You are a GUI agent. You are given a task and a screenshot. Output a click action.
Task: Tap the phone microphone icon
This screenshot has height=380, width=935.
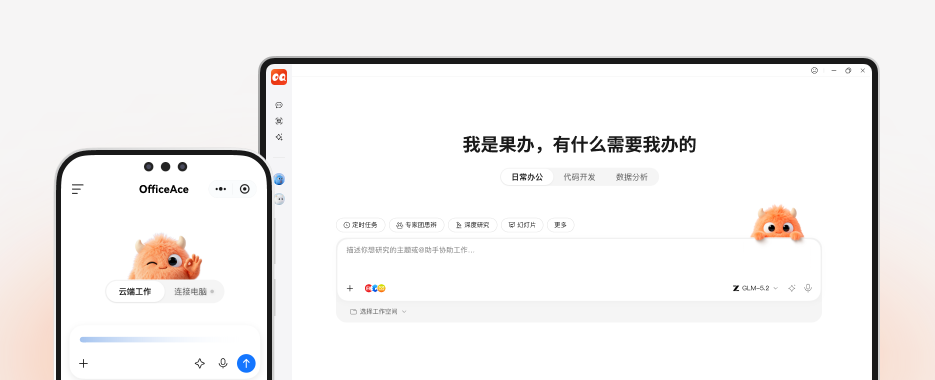(x=223, y=363)
